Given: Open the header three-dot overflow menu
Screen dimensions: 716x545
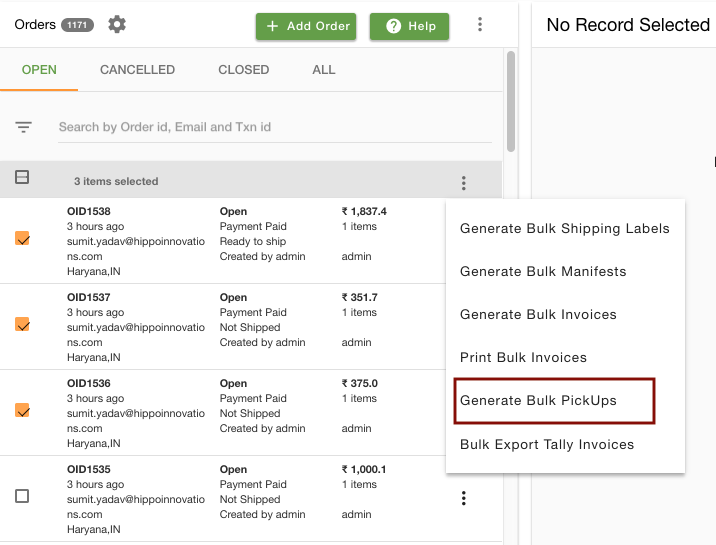Looking at the screenshot, I should pyautogui.click(x=479, y=24).
